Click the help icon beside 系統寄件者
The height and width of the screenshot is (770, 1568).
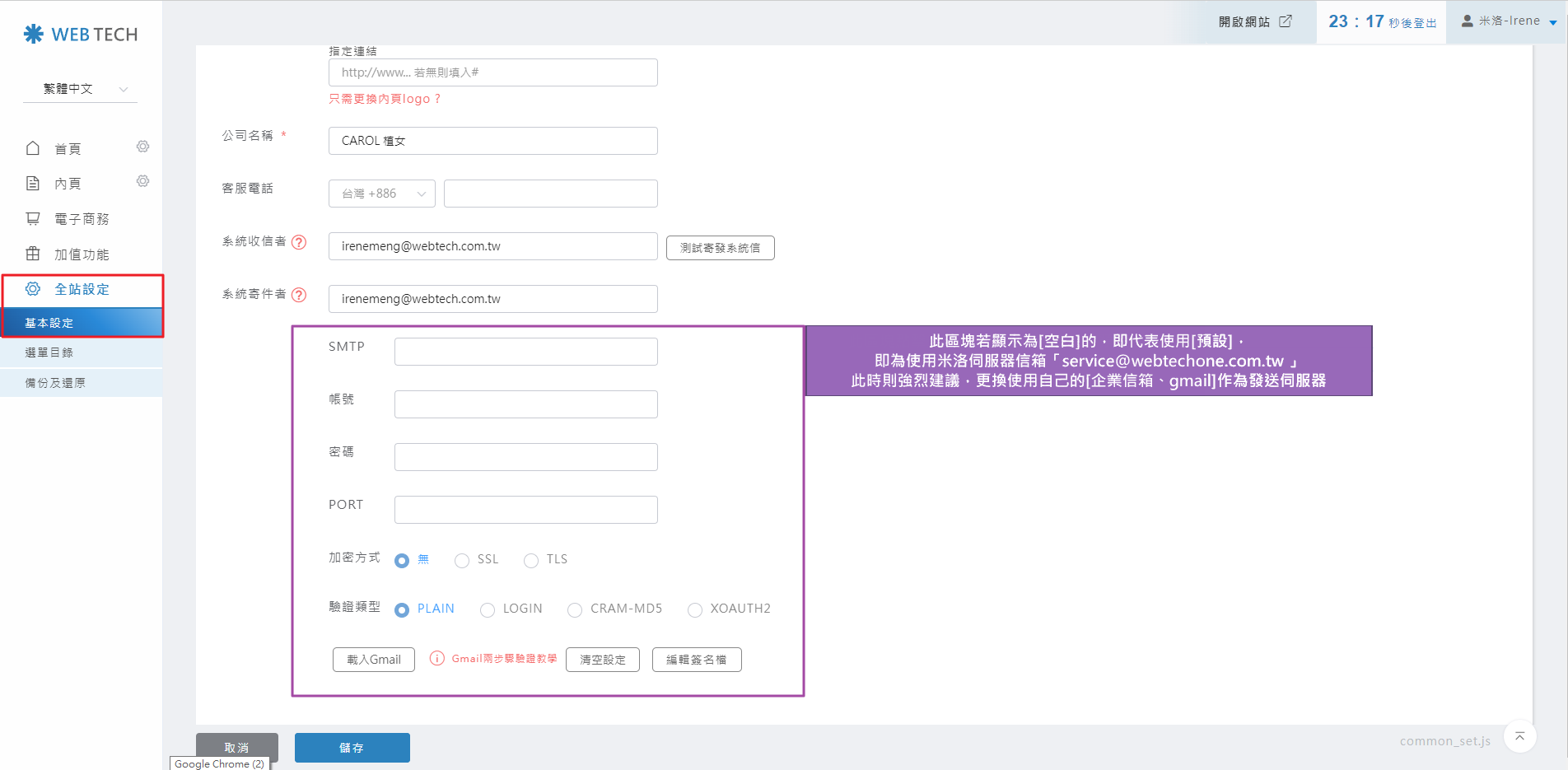[x=299, y=295]
